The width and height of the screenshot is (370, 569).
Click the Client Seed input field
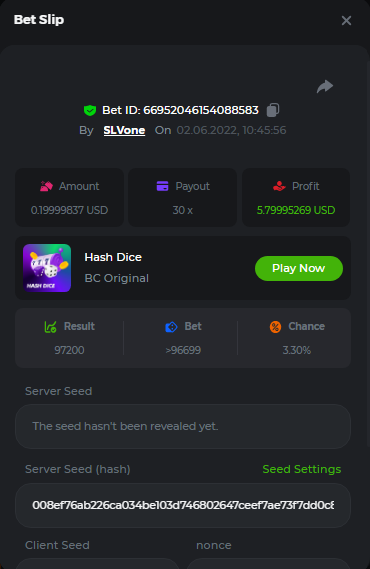[x=97, y=564]
